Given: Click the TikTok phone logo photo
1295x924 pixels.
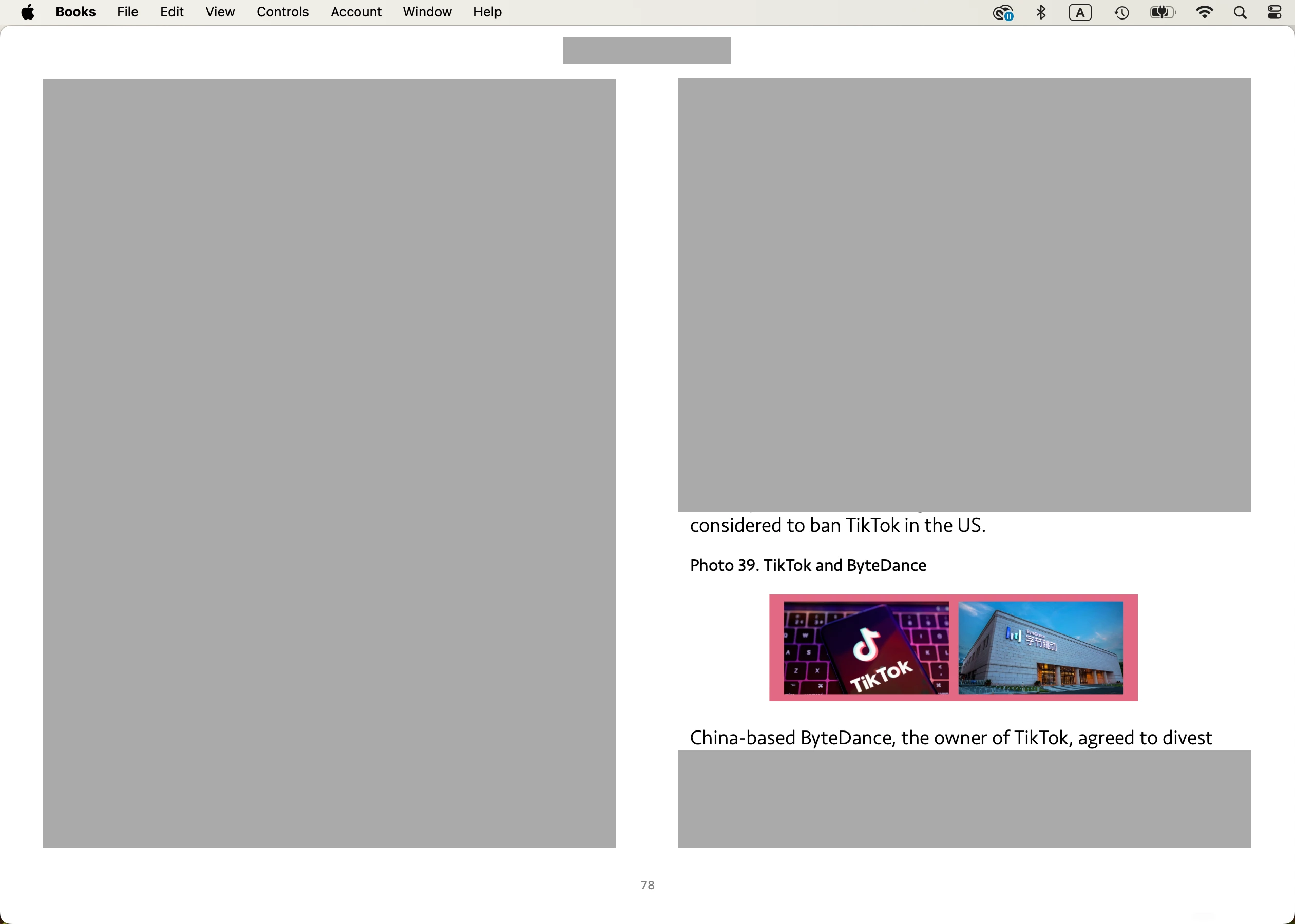Looking at the screenshot, I should pos(865,647).
